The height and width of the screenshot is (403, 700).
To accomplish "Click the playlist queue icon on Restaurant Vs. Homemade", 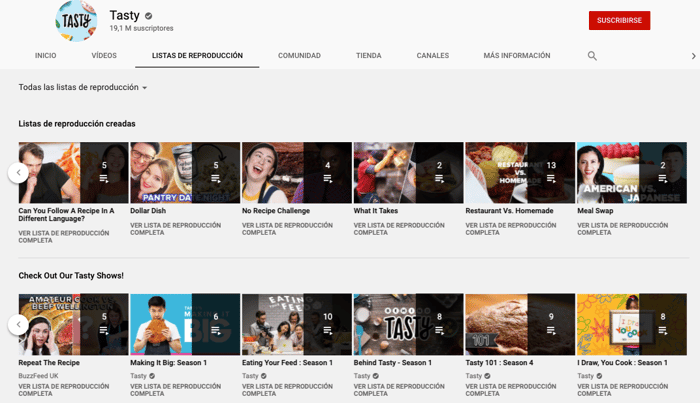I will 551,179.
